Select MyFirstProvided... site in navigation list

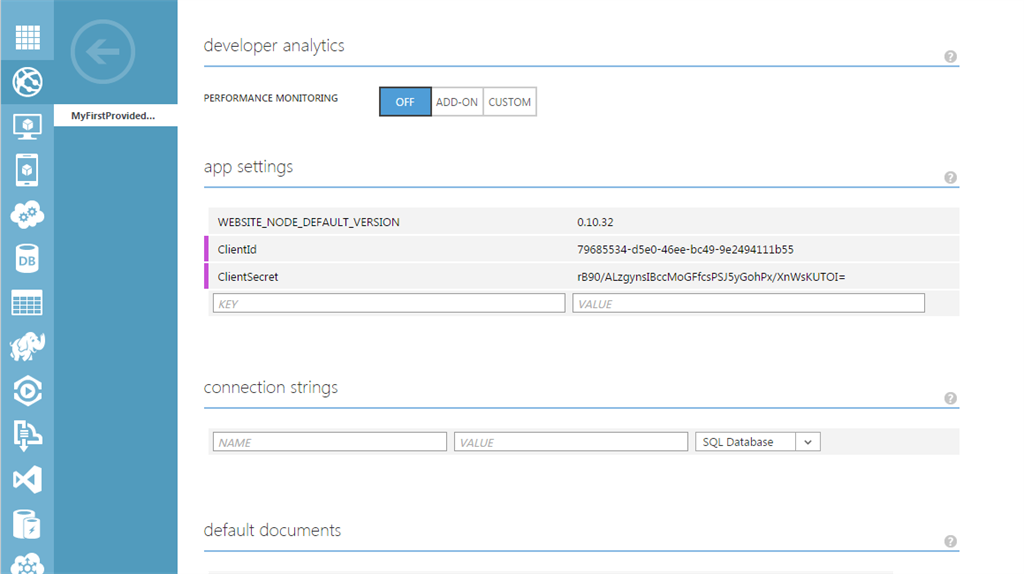[114, 116]
